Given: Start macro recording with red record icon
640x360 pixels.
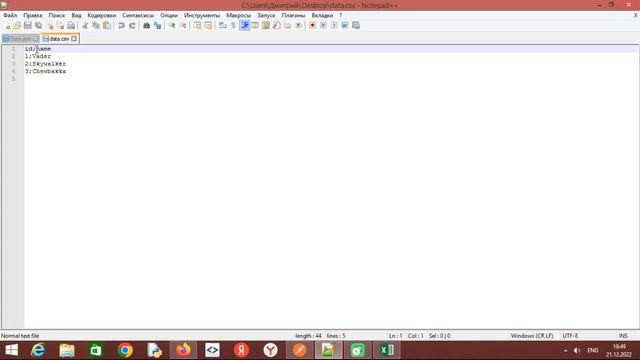Looking at the screenshot, I should tap(312, 26).
